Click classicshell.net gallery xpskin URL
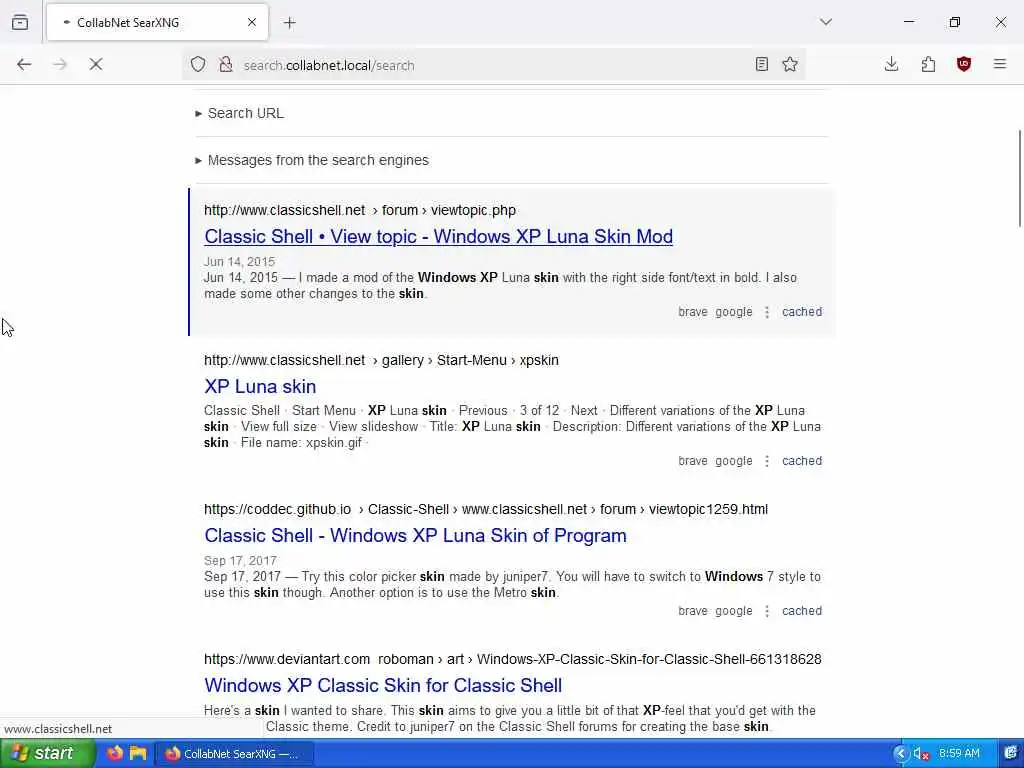This screenshot has height=768, width=1024. click(x=381, y=360)
